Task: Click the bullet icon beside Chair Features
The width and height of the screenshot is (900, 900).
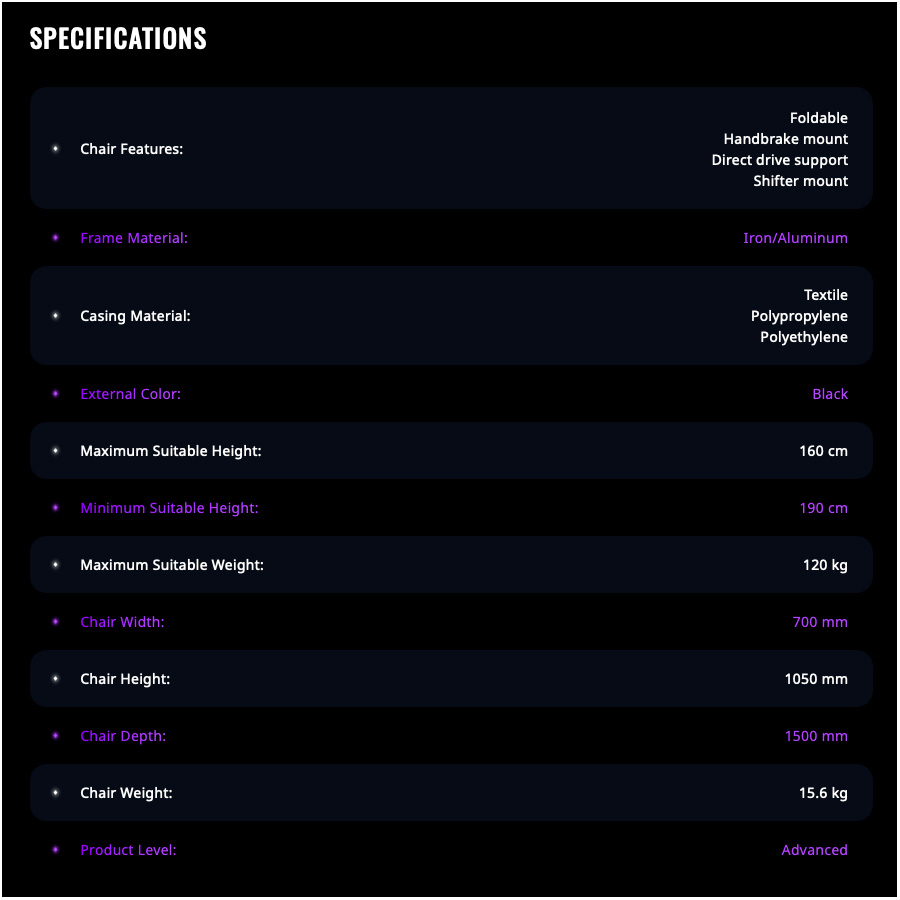Action: pyautogui.click(x=56, y=149)
